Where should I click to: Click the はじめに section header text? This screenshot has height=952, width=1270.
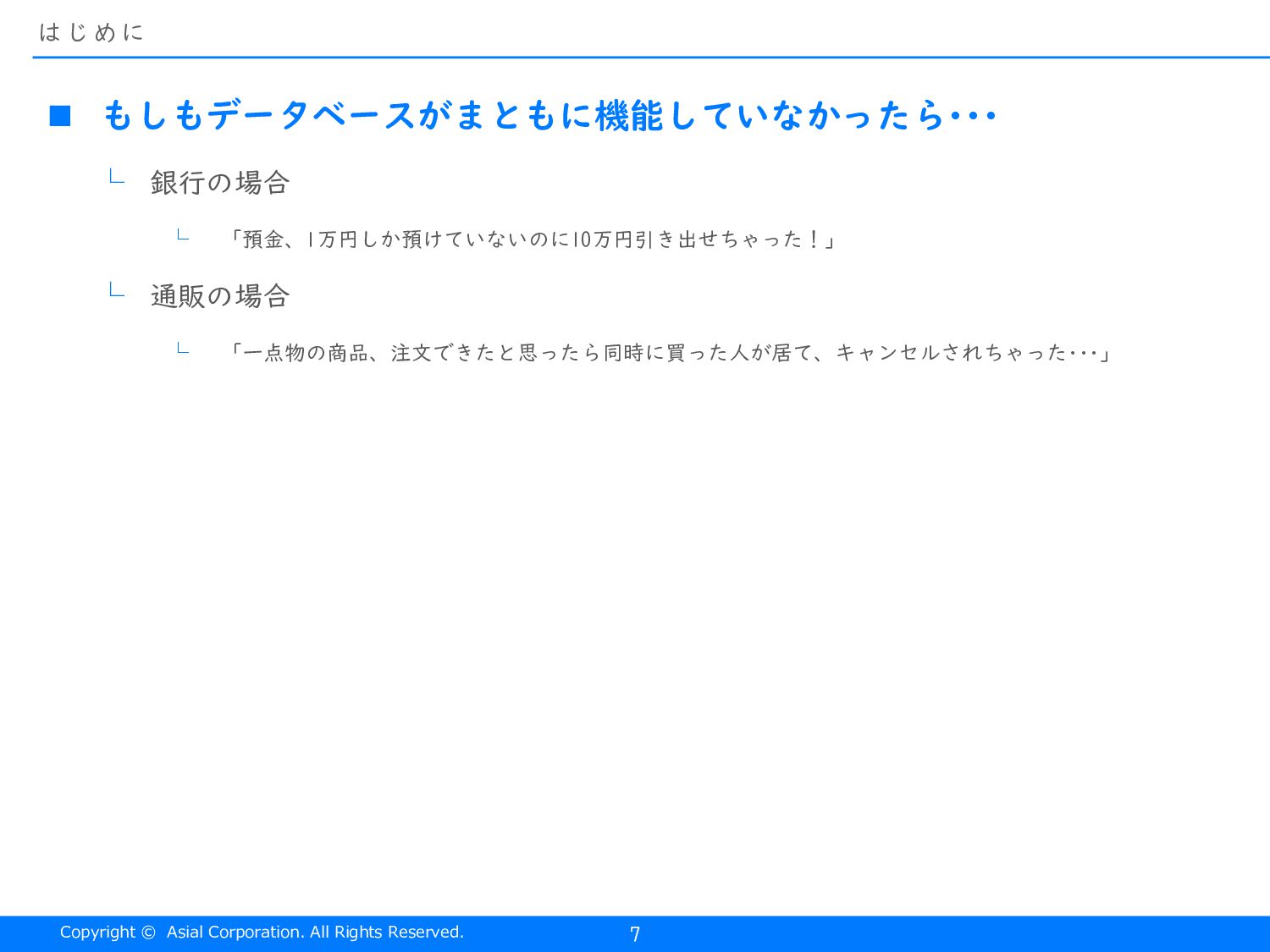click(91, 32)
